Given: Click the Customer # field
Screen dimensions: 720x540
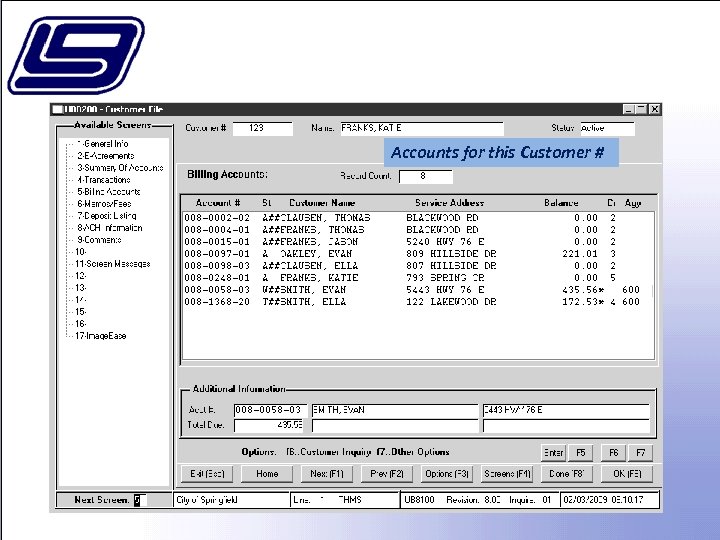Looking at the screenshot, I should pyautogui.click(x=262, y=128).
